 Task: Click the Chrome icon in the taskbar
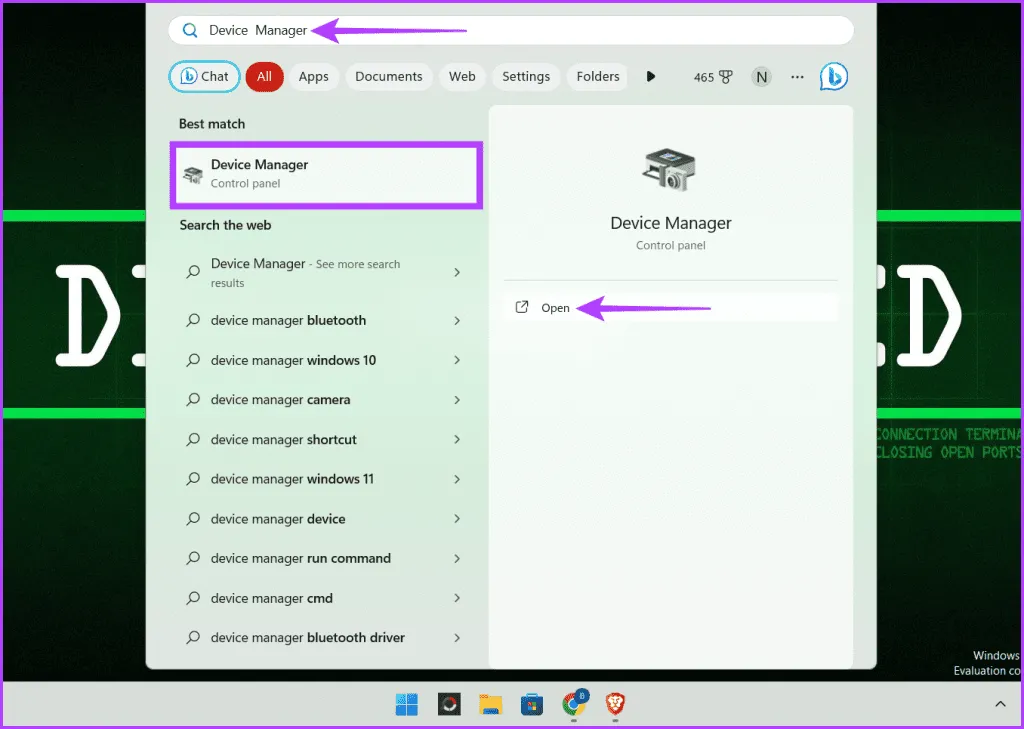point(573,705)
